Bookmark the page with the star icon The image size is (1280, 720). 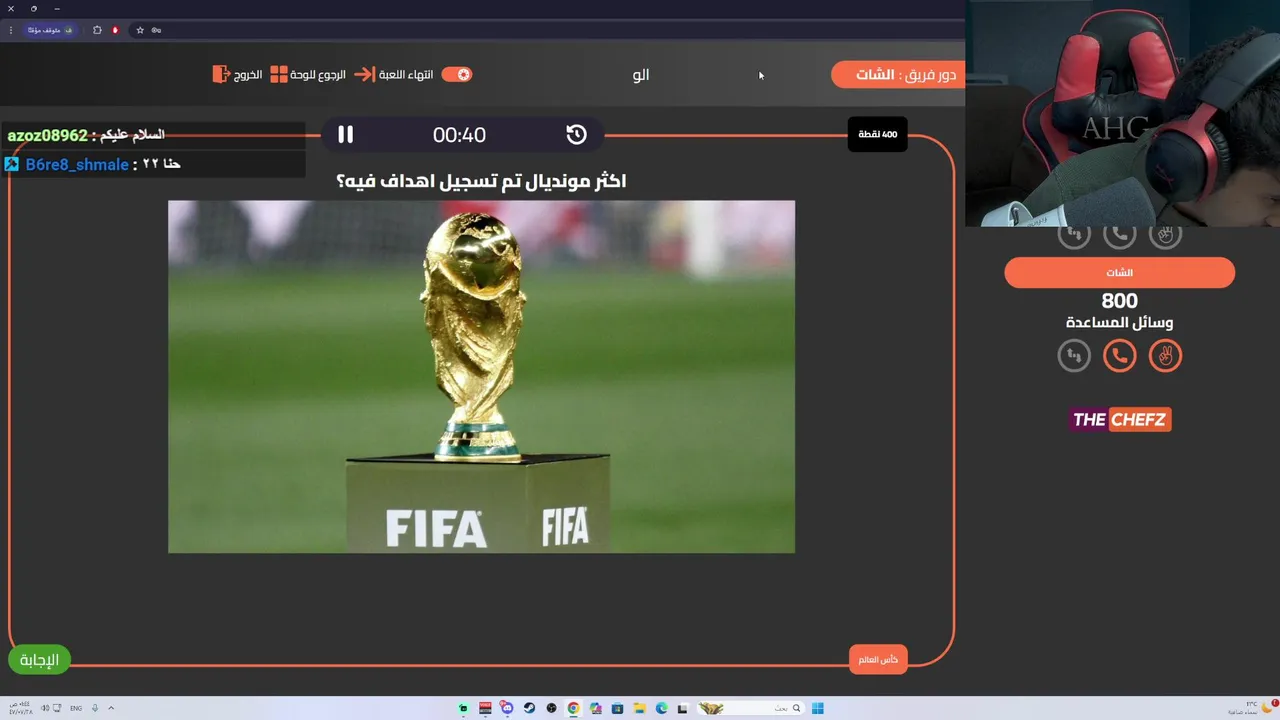(x=140, y=30)
